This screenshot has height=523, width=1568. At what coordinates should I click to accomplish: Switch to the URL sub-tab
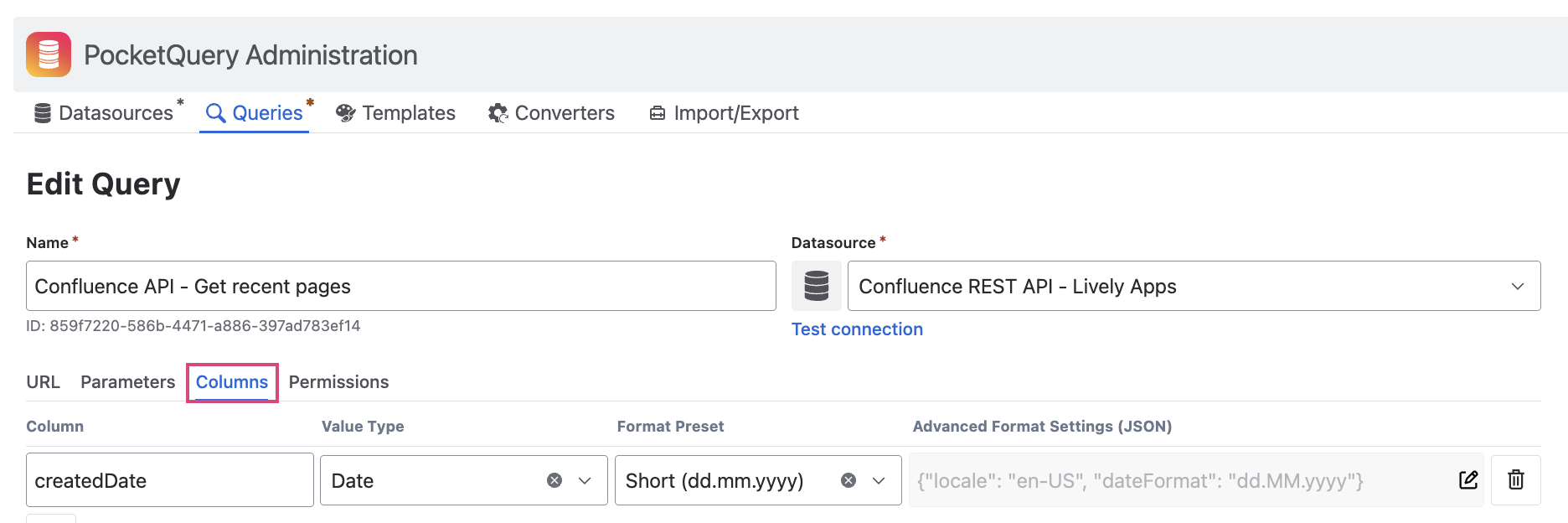44,382
